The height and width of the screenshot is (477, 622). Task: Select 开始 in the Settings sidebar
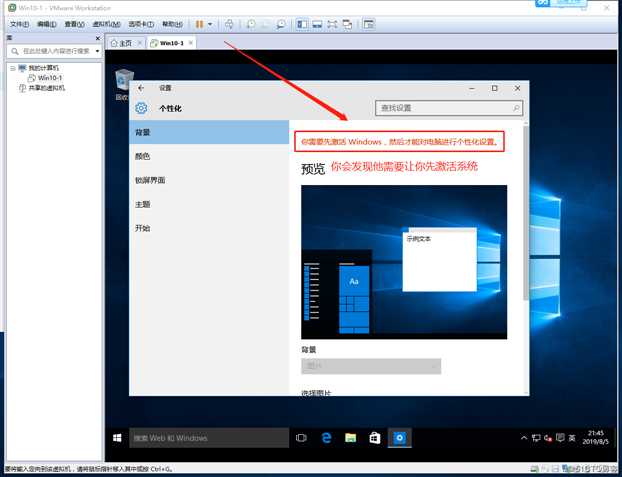[209, 228]
